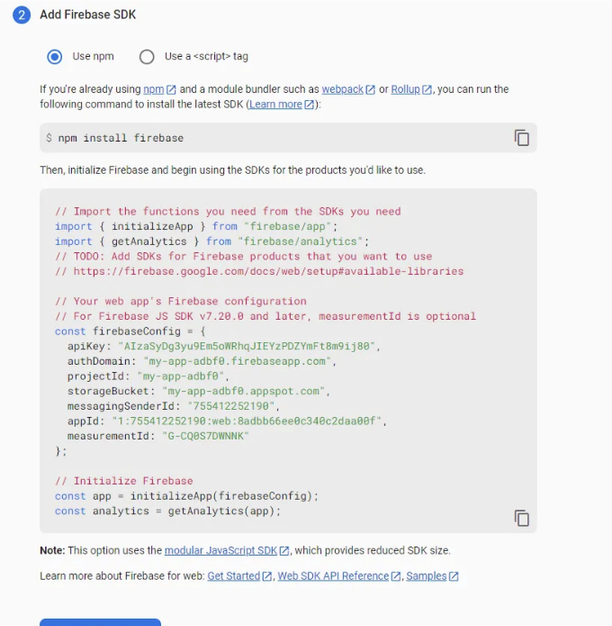612x626 pixels.
Task: Click the apiKey value string
Action: point(246,346)
